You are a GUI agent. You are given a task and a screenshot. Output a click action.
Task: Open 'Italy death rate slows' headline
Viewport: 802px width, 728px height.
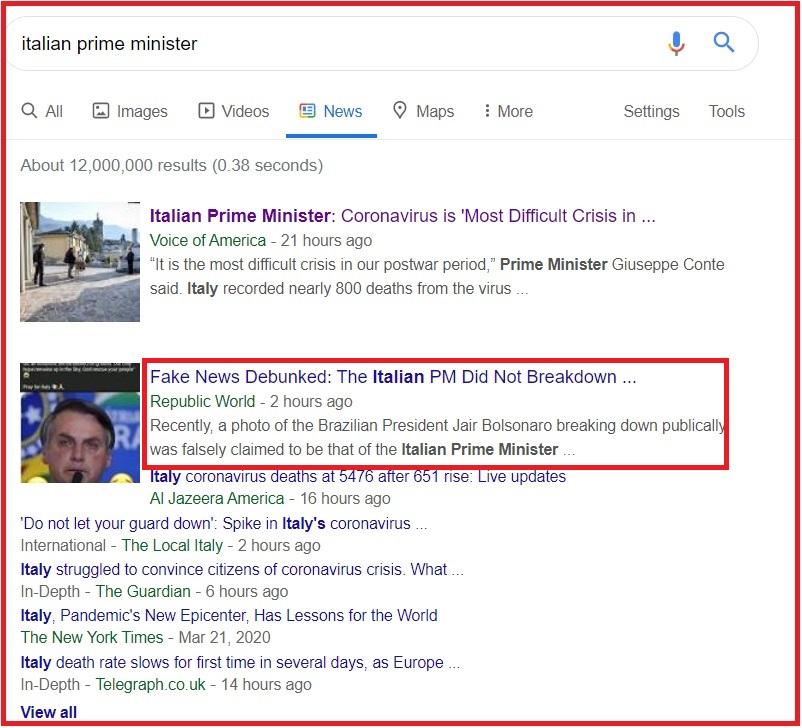[x=240, y=663]
